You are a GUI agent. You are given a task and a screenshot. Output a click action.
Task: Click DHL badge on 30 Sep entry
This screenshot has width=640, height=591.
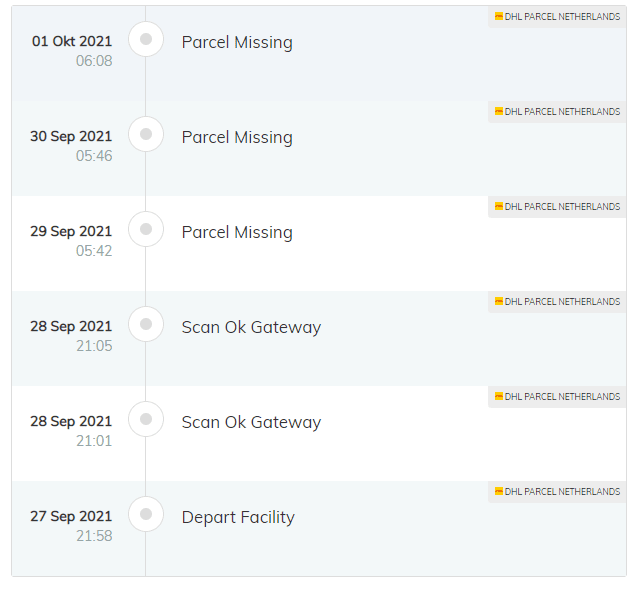click(557, 111)
